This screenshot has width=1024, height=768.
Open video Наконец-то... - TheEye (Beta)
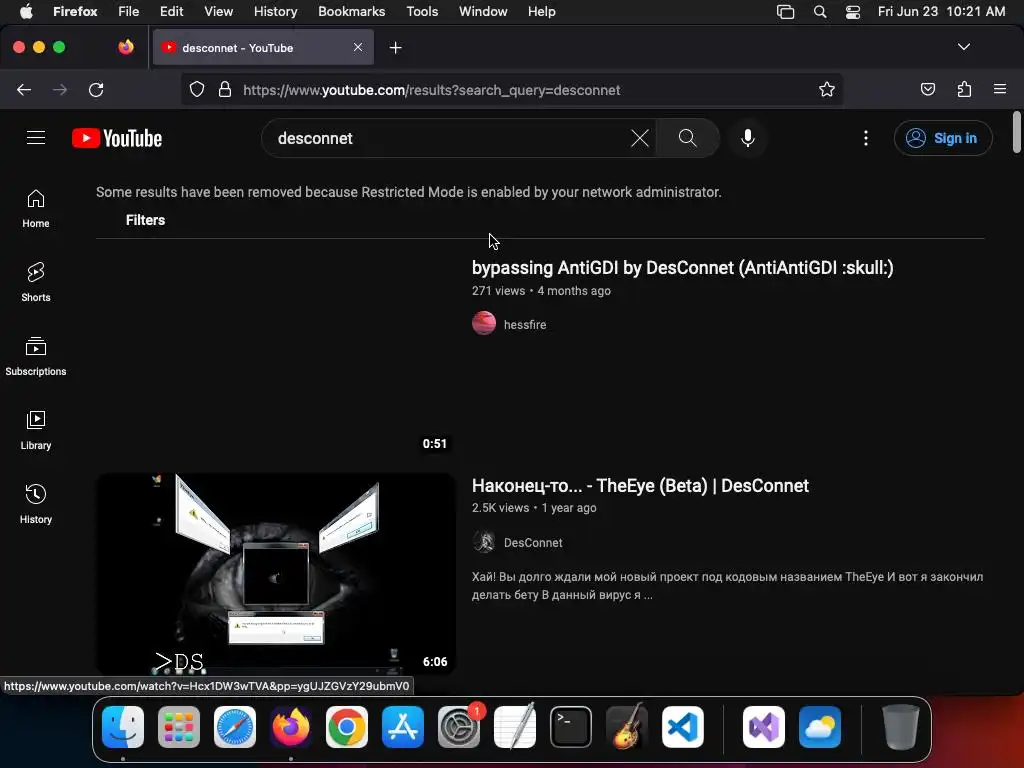pos(640,486)
